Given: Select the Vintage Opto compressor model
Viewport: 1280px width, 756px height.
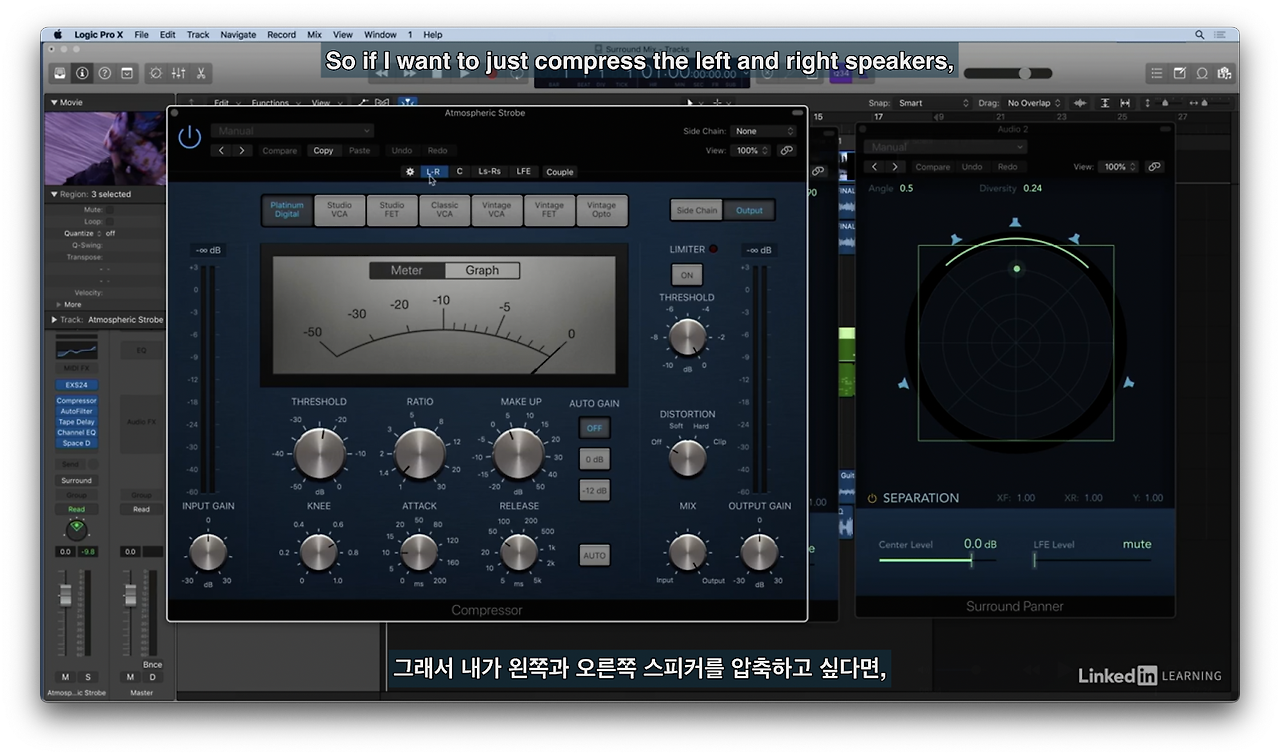Looking at the screenshot, I should point(601,210).
